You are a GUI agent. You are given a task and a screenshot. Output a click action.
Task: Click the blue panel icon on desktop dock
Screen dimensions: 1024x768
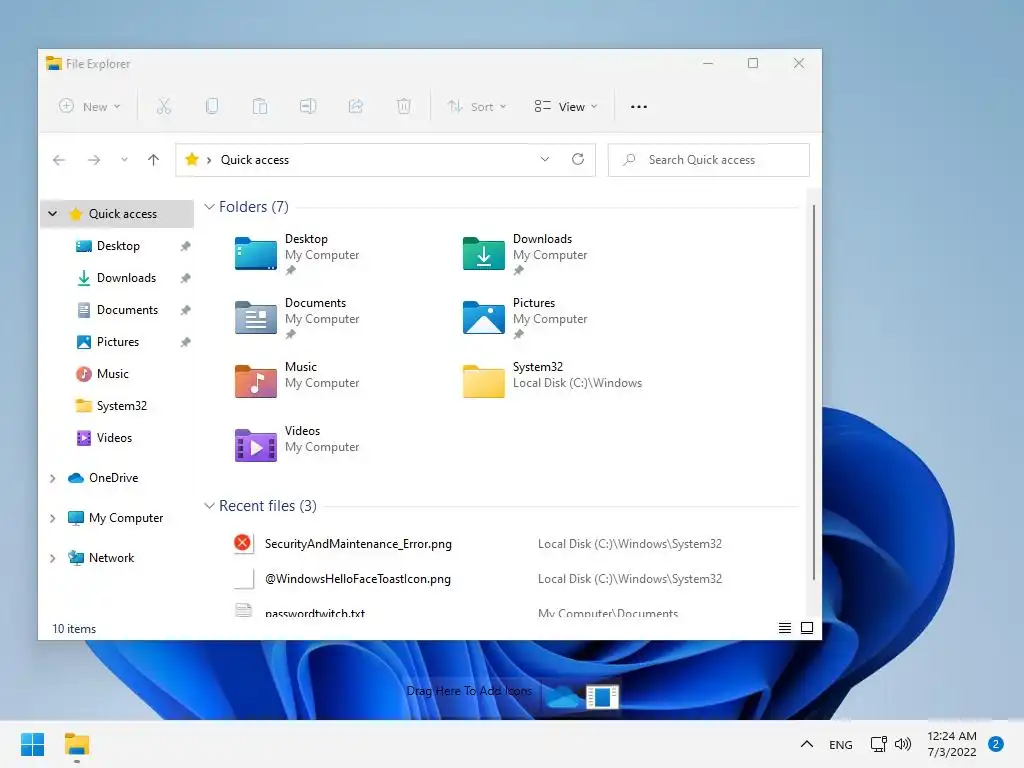pos(601,696)
